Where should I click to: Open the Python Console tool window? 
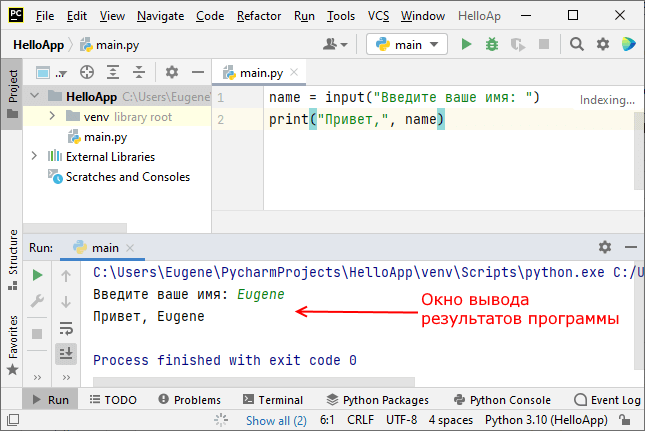(502, 400)
